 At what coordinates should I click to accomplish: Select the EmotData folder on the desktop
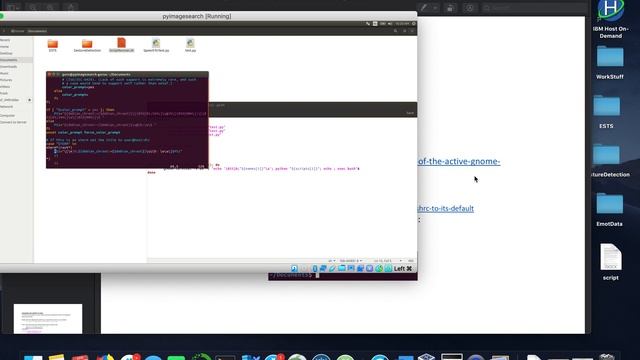coord(609,209)
